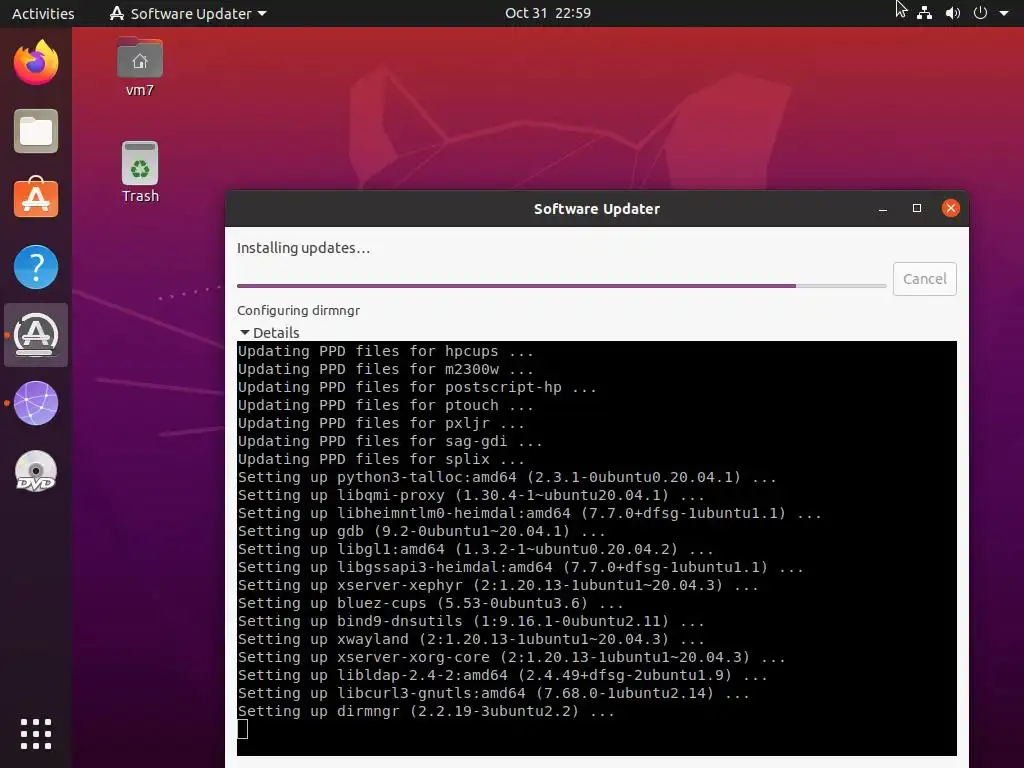
Task: Click line 'Updating PPD files for ptouch'
Action: (x=385, y=406)
